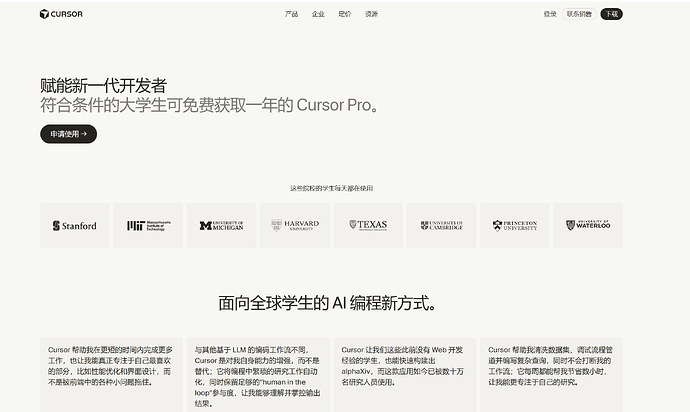Open the 资源 resources menu
Image resolution: width=690 pixels, height=412 pixels.
pyautogui.click(x=371, y=14)
